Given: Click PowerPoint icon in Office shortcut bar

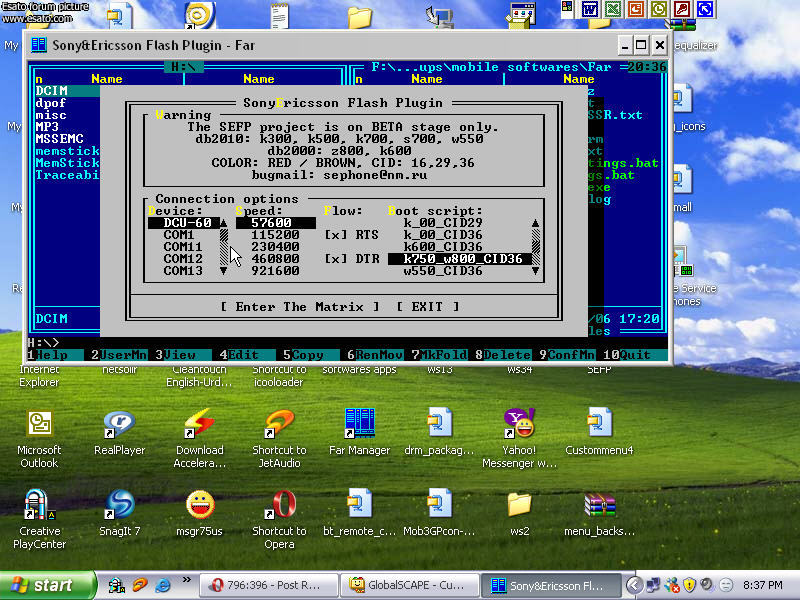Looking at the screenshot, I should [x=636, y=9].
